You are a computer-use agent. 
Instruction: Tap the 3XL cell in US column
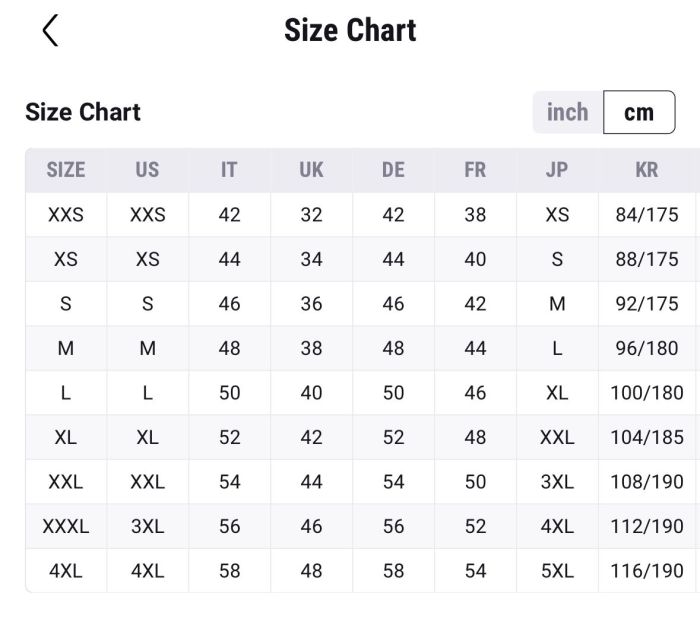[147, 526]
